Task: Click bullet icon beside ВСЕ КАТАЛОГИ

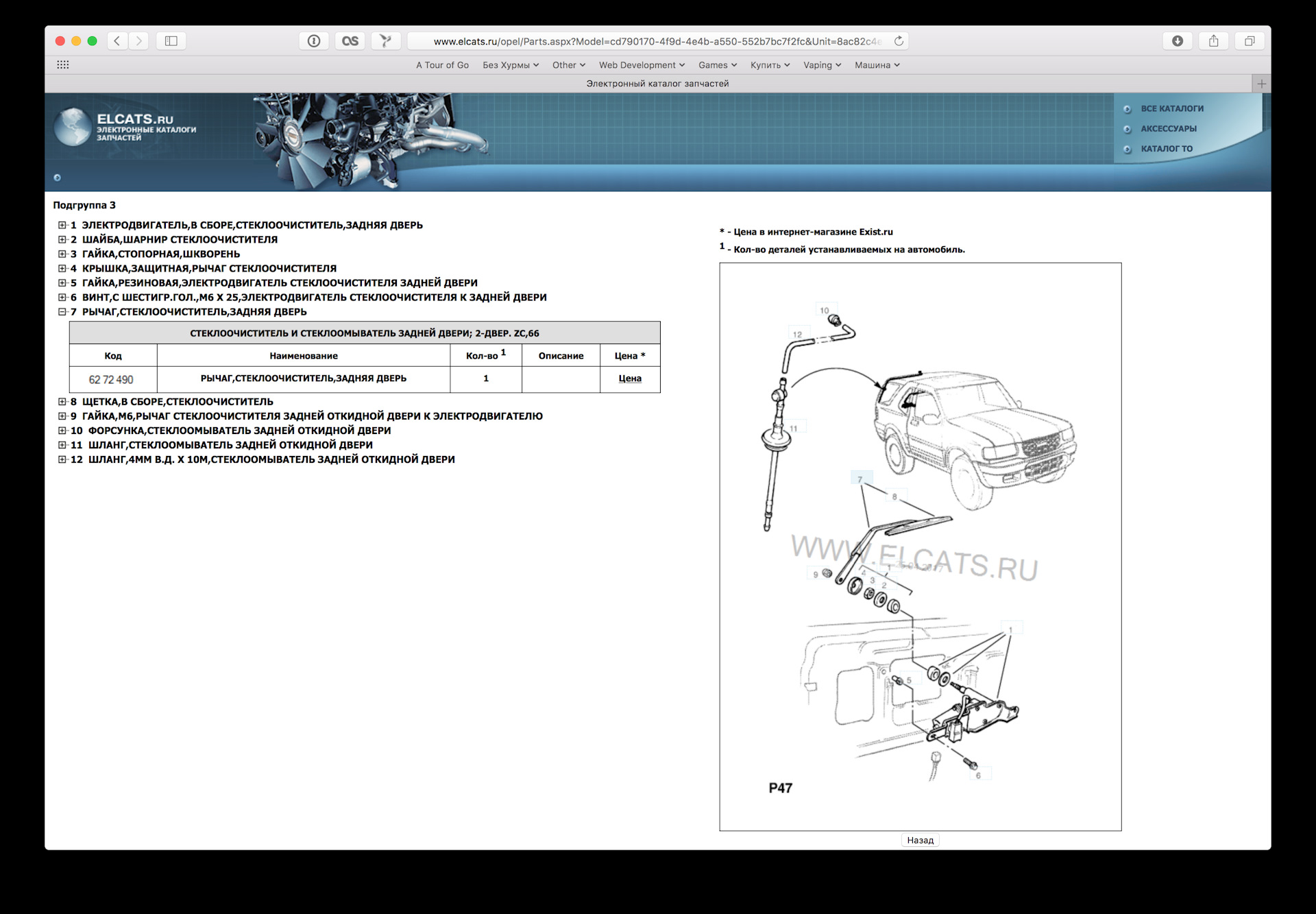Action: pos(1128,109)
